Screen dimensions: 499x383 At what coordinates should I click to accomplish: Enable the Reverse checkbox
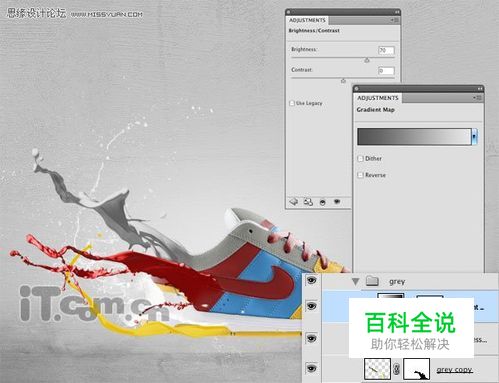pos(360,175)
